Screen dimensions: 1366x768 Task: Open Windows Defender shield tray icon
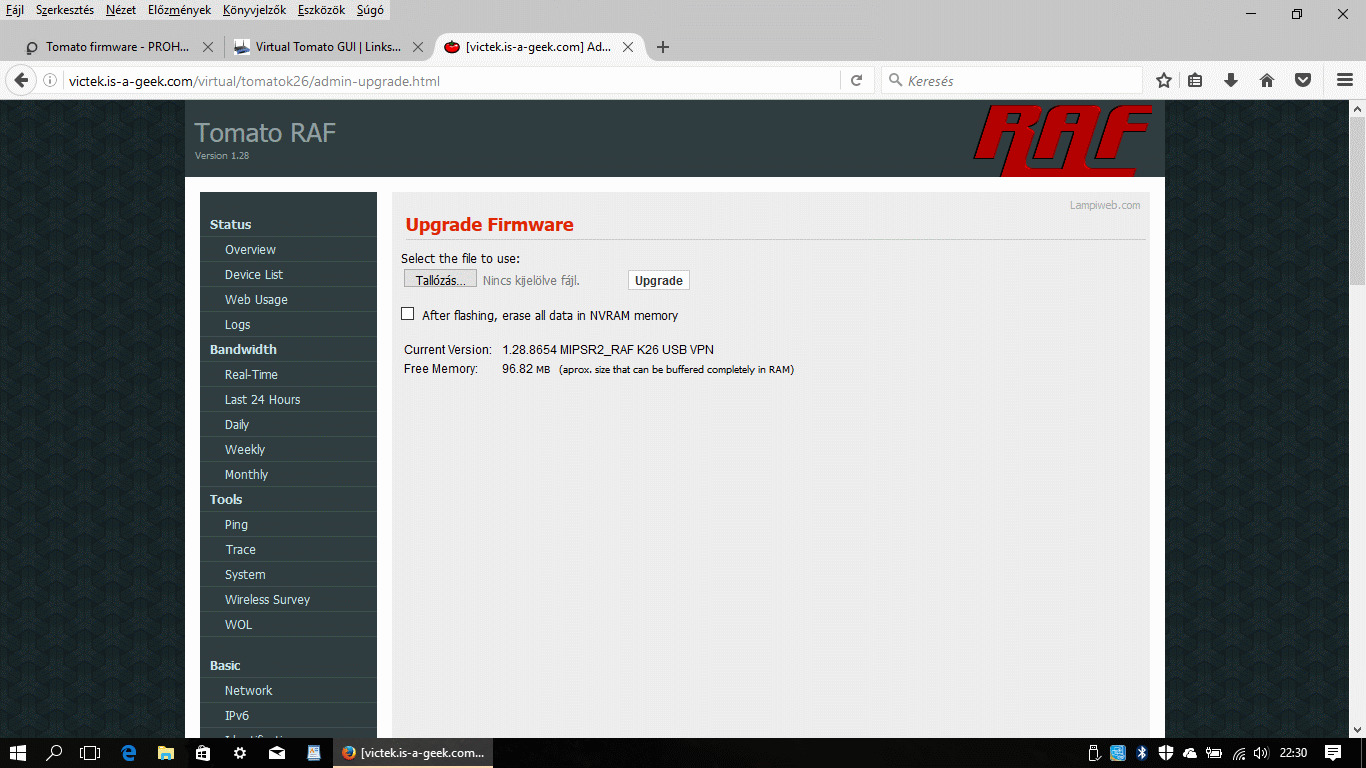1165,753
